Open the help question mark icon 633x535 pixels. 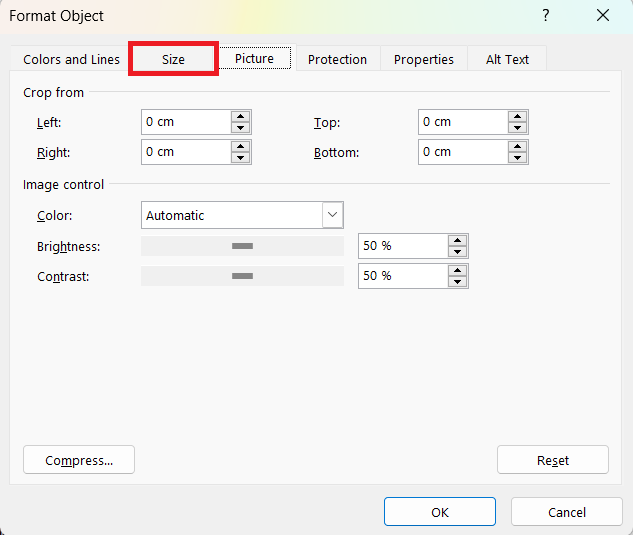pos(546,16)
